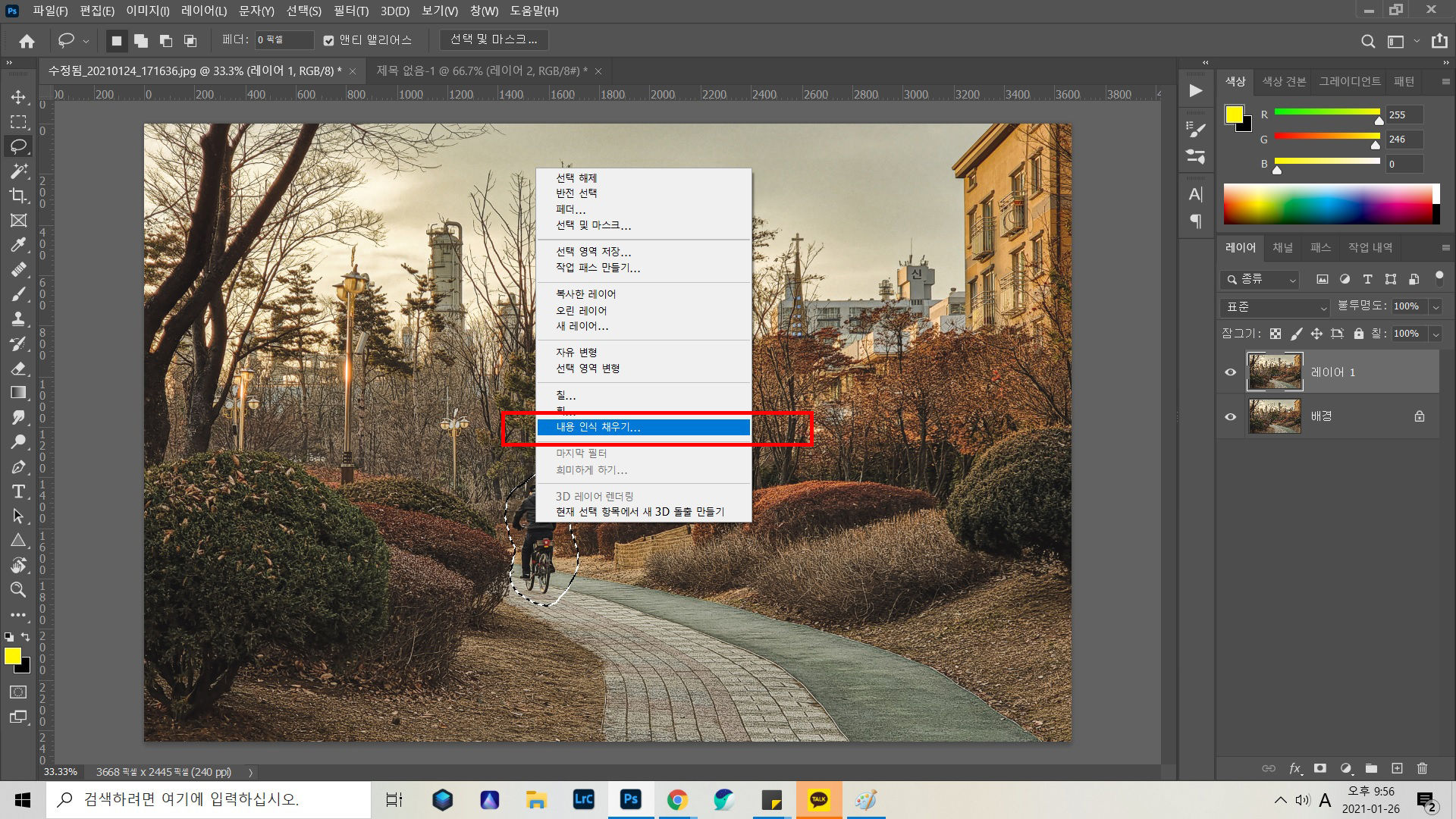Hide the 레이어 1 layer visibility

[1230, 372]
